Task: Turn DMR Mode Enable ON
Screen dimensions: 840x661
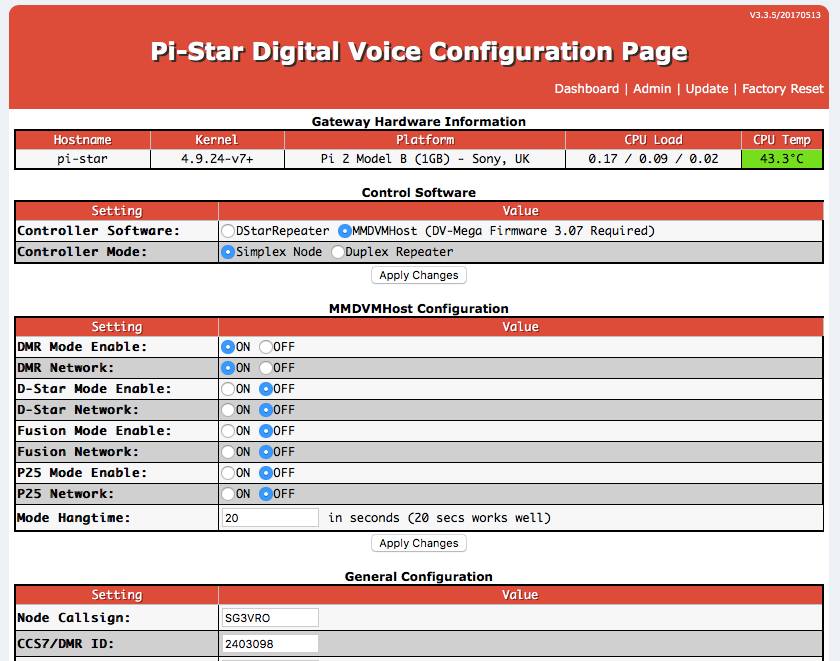Action: coord(228,347)
